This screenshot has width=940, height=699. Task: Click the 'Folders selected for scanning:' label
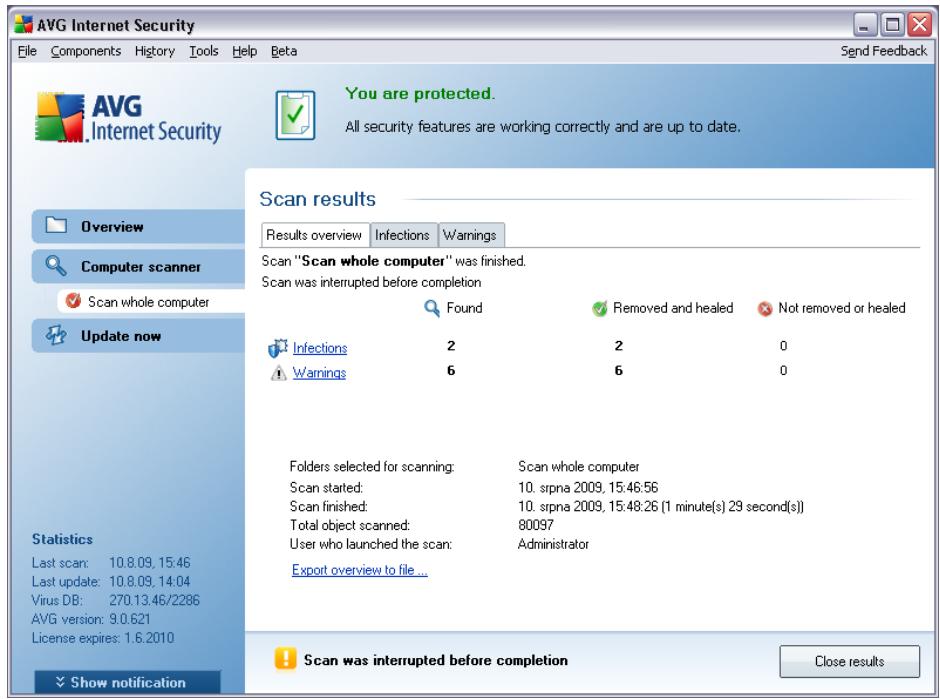[372, 466]
